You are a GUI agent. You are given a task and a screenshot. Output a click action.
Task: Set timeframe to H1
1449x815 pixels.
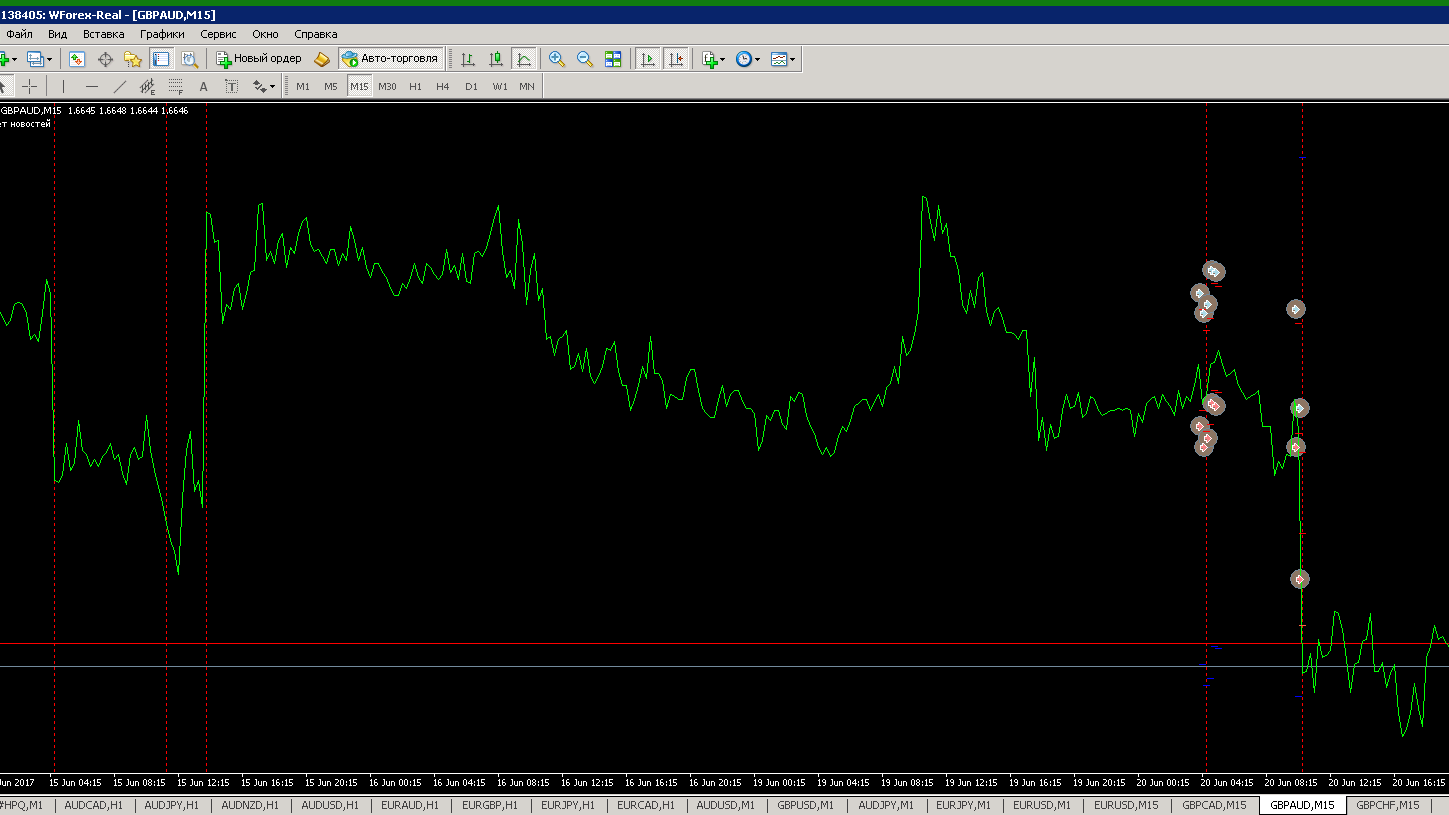[415, 86]
